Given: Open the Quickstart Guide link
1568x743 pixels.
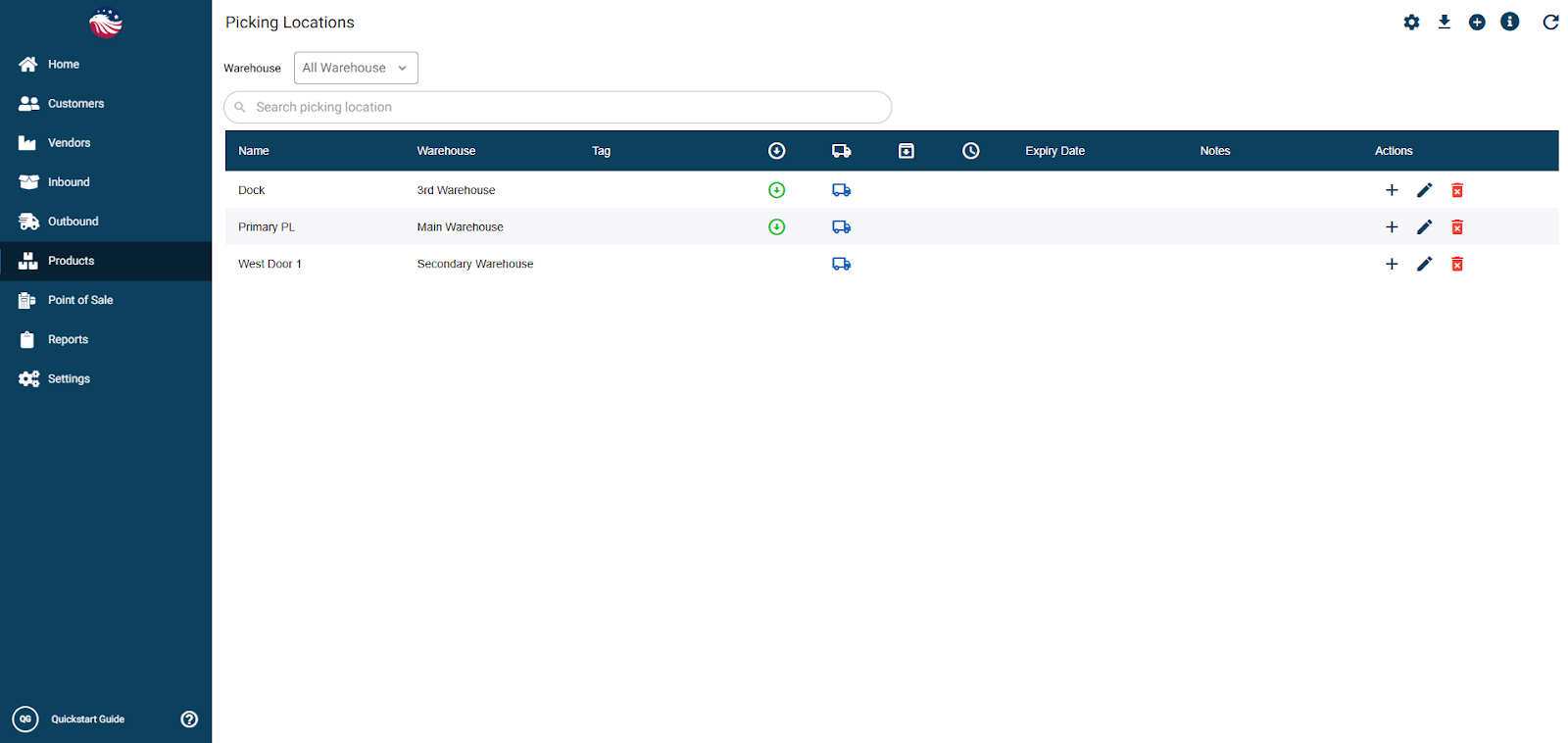Looking at the screenshot, I should [87, 719].
